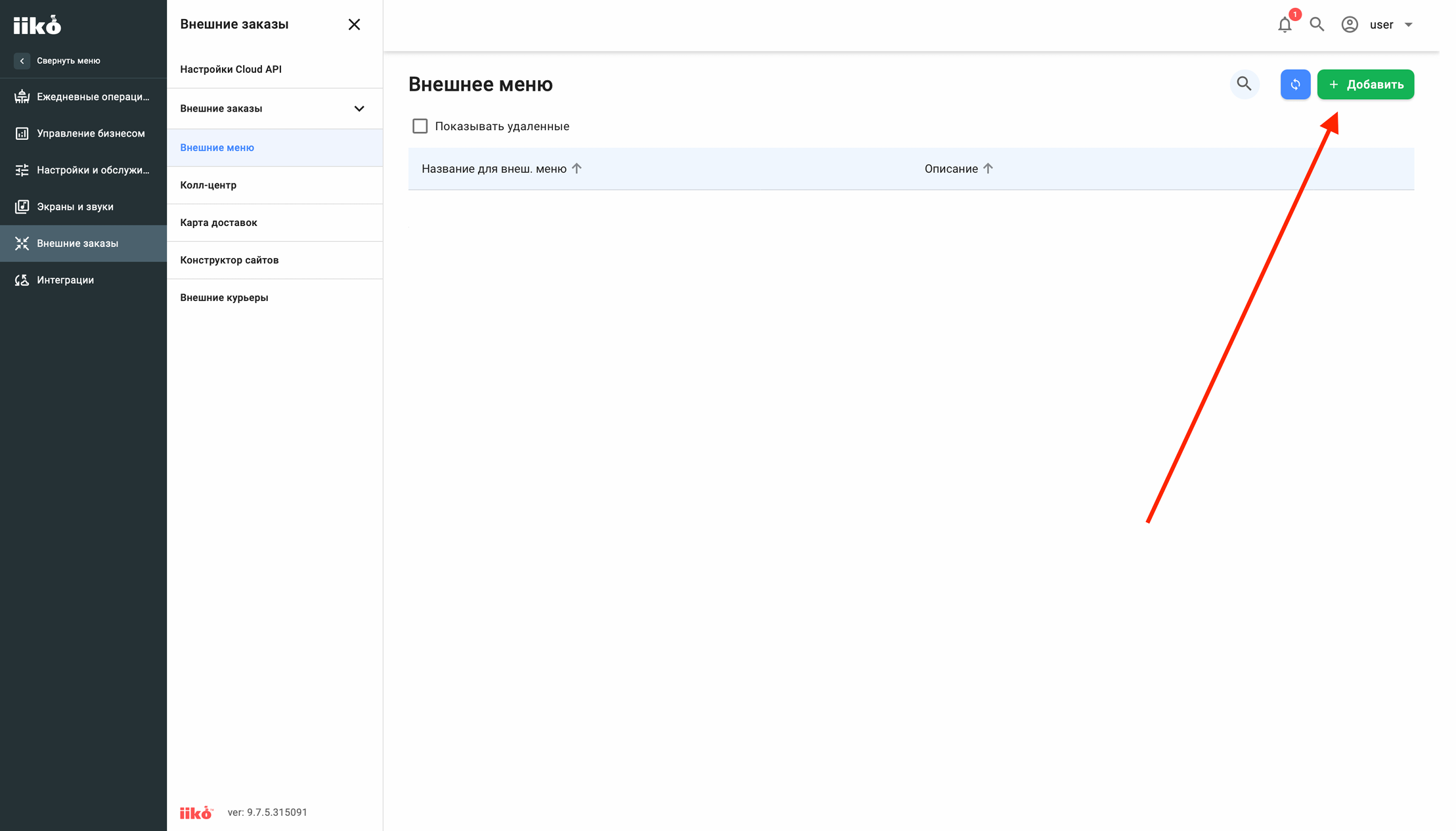Screen dimensions: 1456x831
Task: Close the Внешние заказы side panel
Action: click(x=354, y=24)
